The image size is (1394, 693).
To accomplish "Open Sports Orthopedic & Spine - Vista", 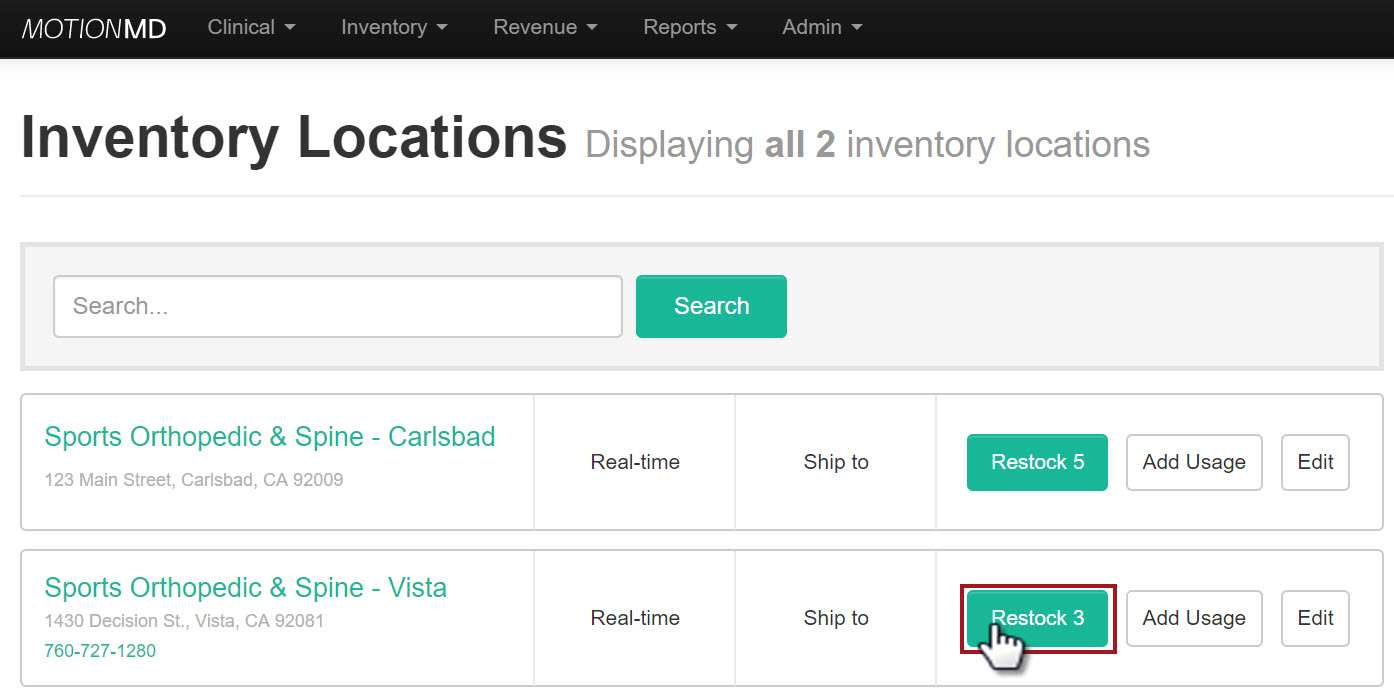I will coord(245,587).
